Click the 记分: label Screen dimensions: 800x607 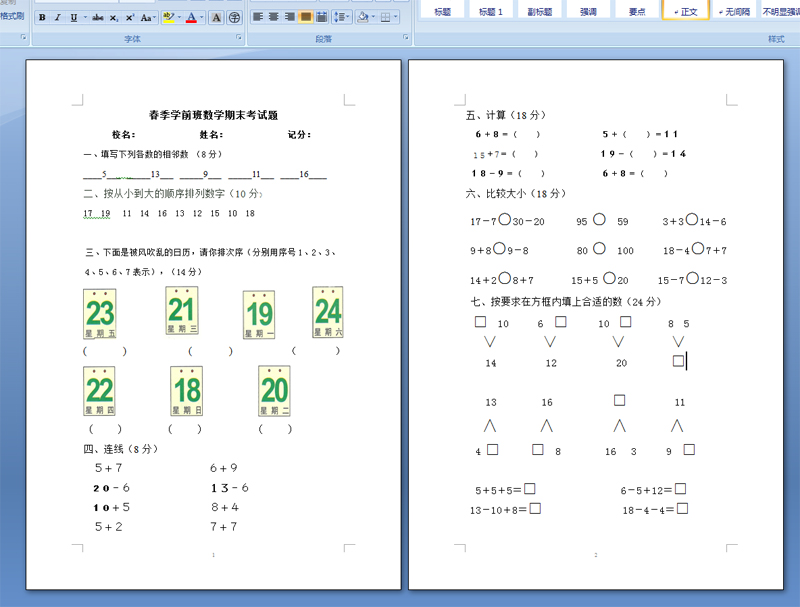[299, 135]
